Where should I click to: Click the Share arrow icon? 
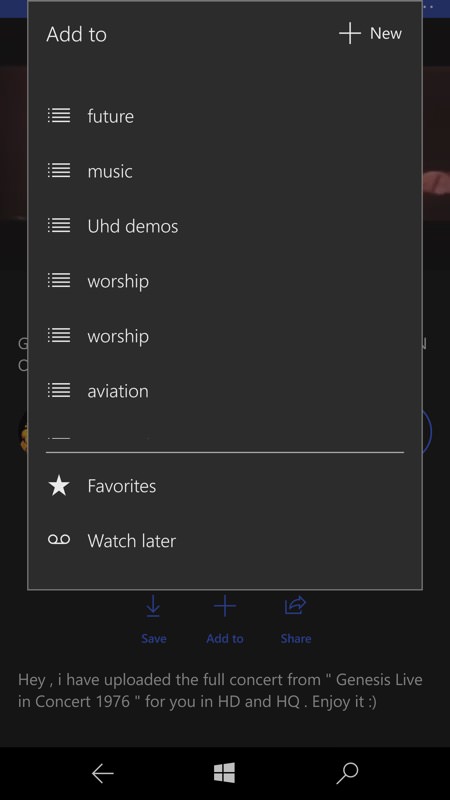(295, 606)
